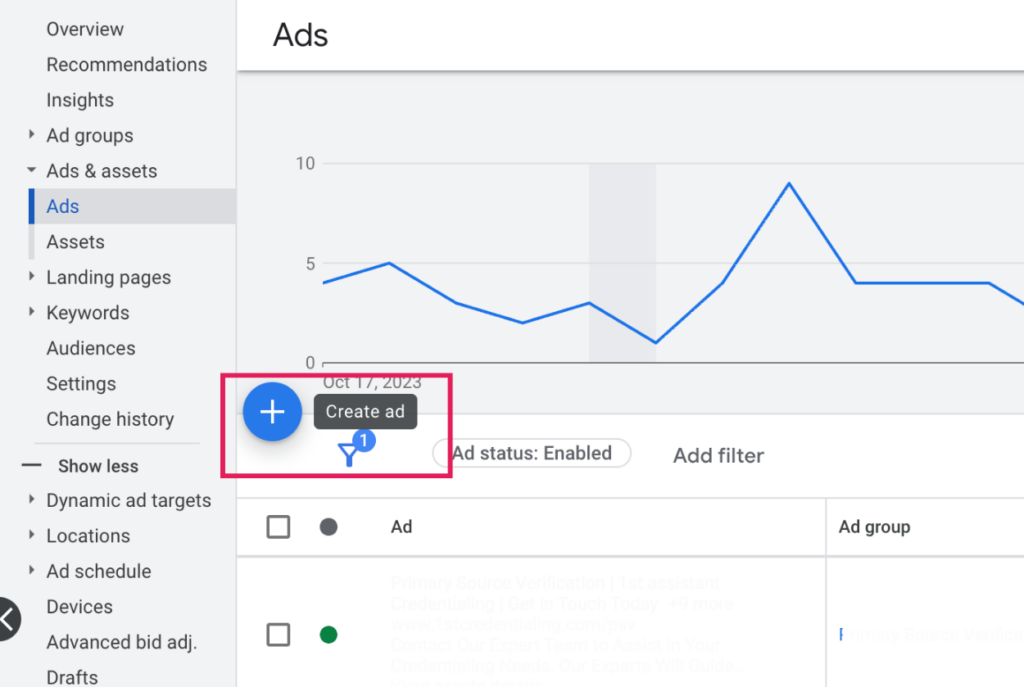Open the Change history page
The height and width of the screenshot is (687, 1024).
pos(110,419)
